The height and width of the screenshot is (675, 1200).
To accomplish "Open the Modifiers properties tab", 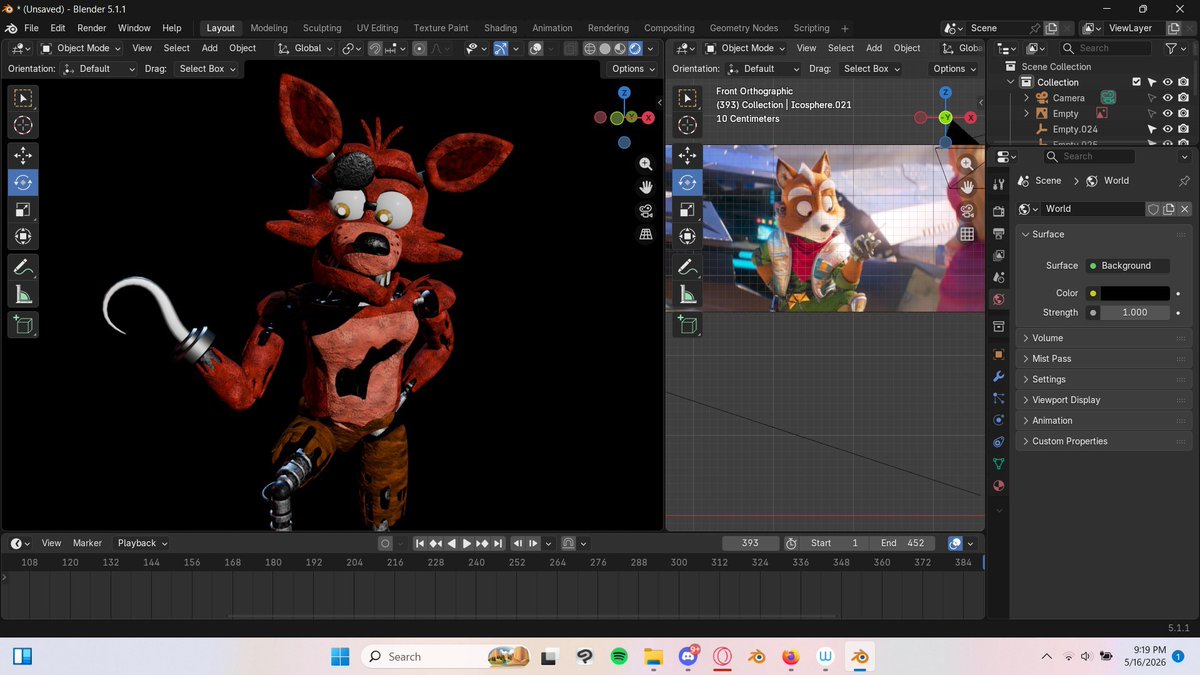I will tap(998, 376).
